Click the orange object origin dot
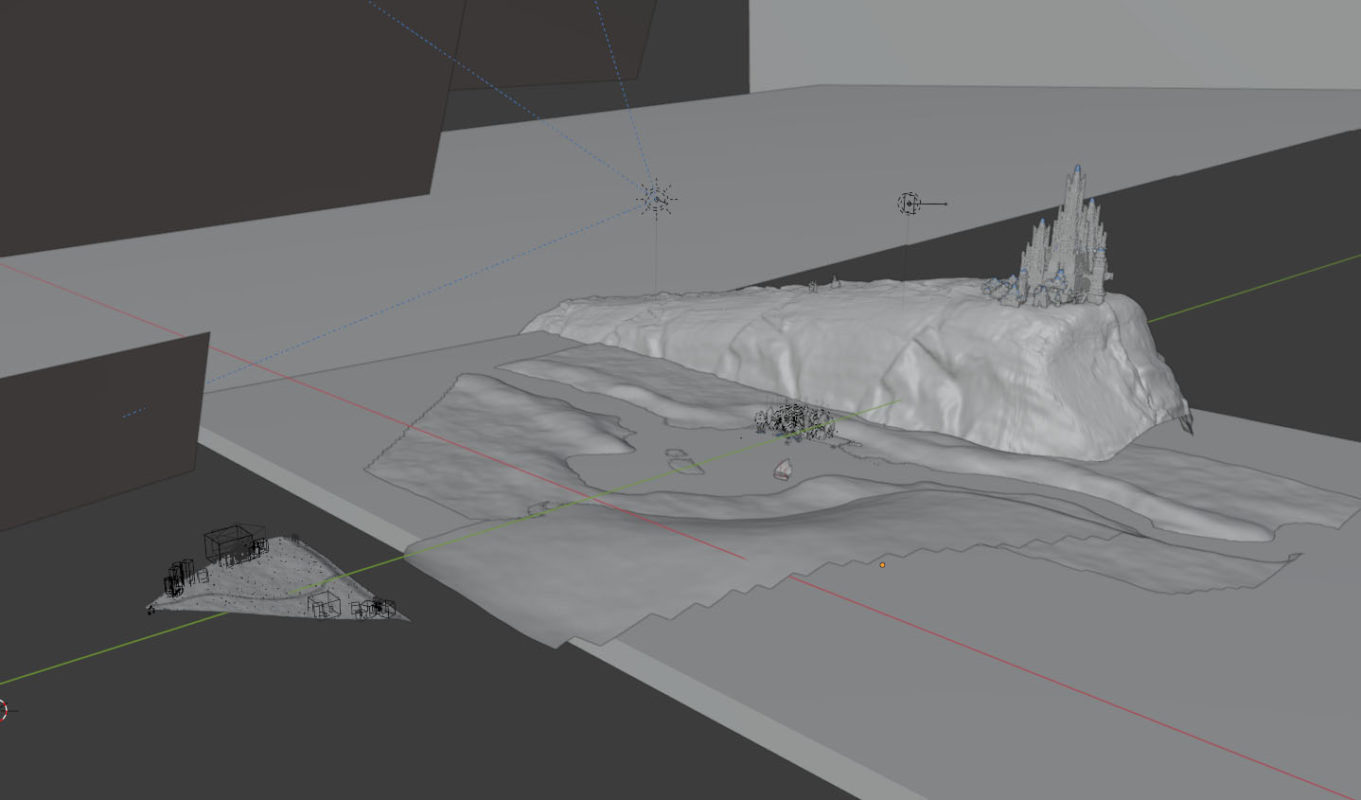Screen dimensions: 1361x800 (882, 565)
